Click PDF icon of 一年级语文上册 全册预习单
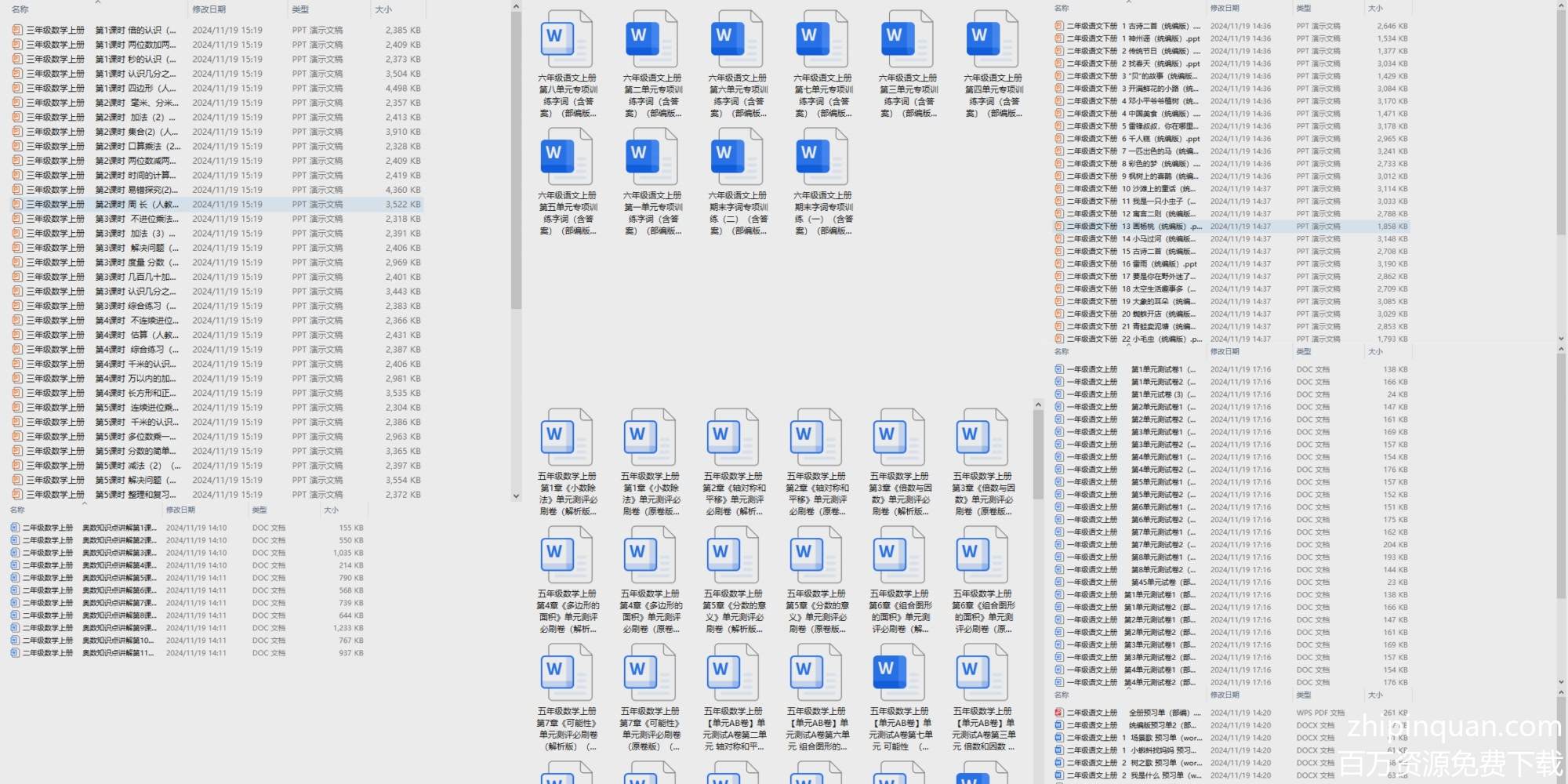The height and width of the screenshot is (784, 1568). click(x=1059, y=713)
